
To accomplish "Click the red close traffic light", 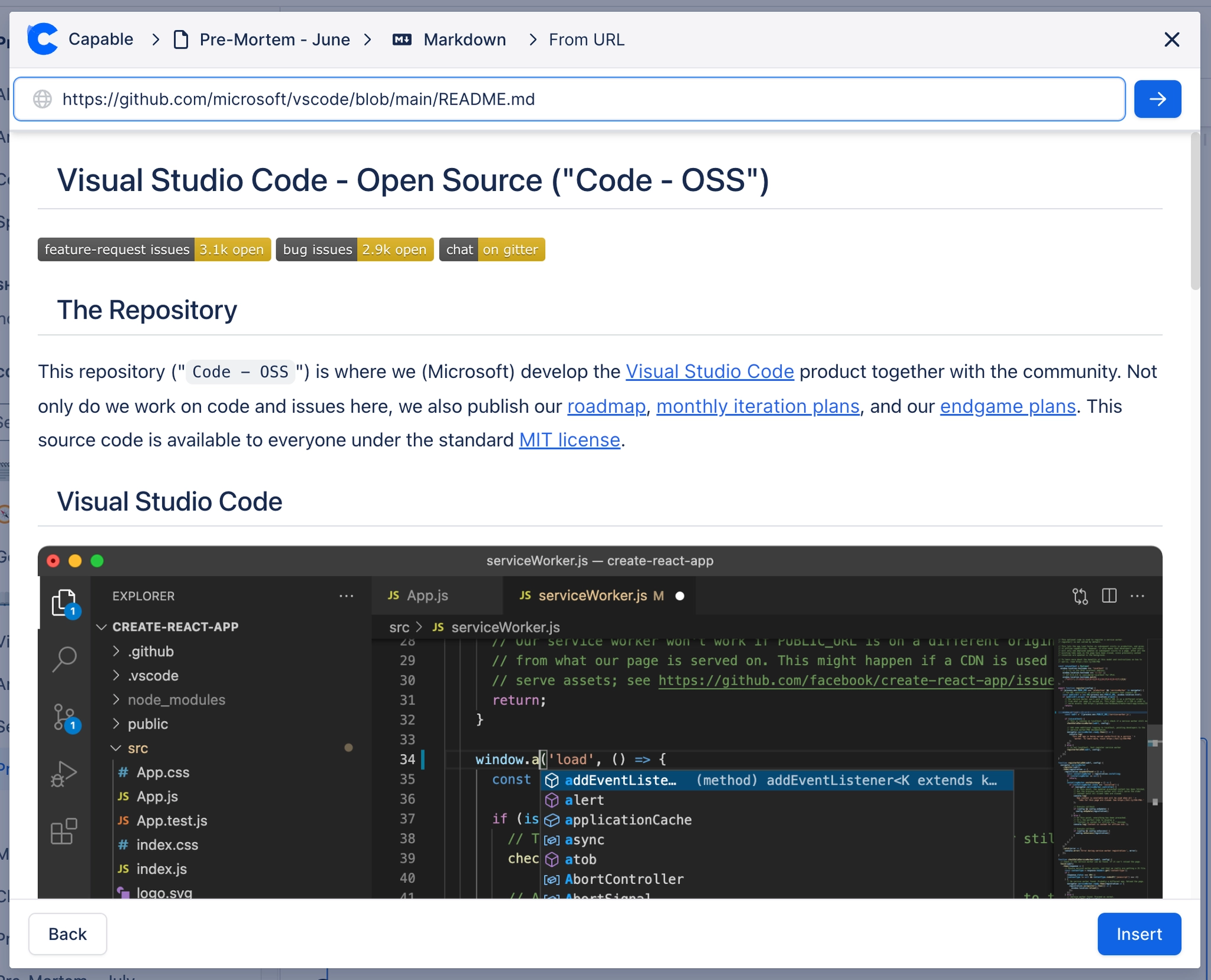I will coord(53,561).
